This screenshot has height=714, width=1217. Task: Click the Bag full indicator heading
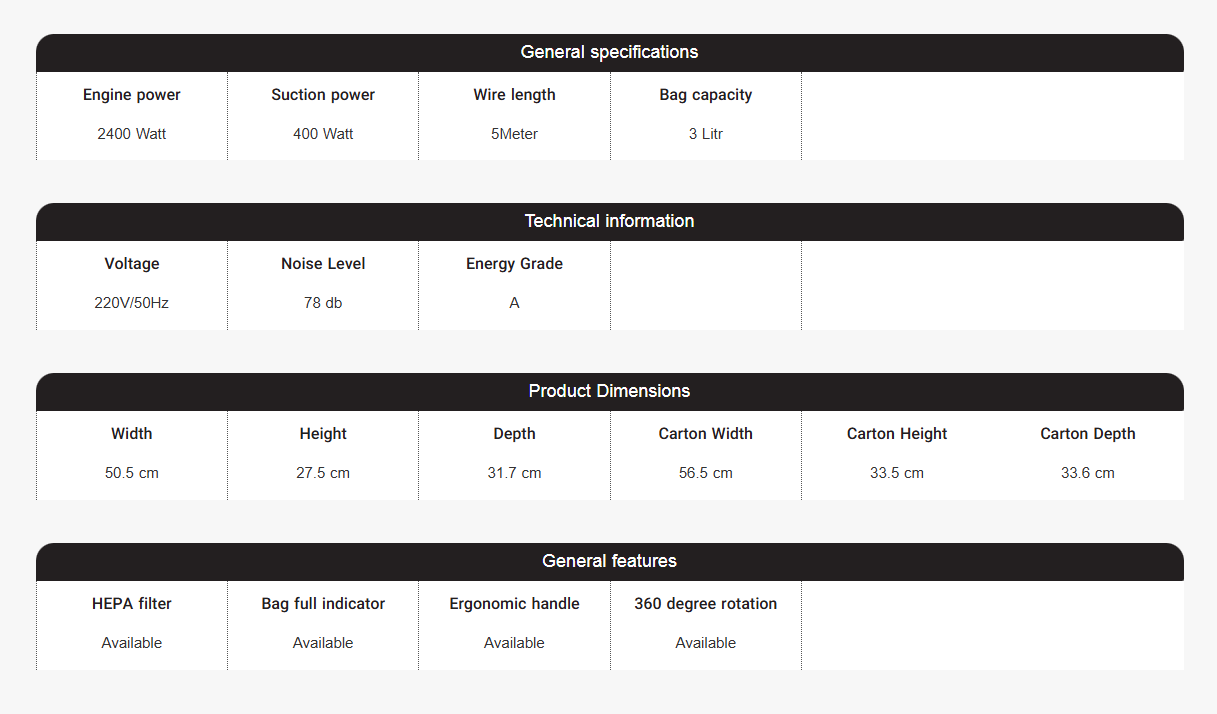point(323,604)
